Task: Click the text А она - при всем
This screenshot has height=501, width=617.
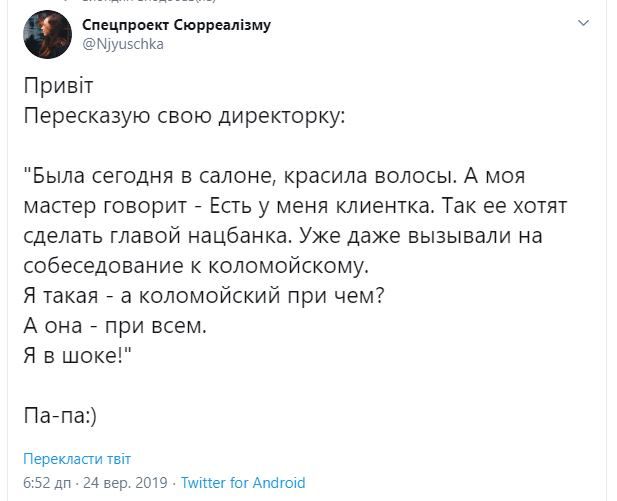Action: click(115, 326)
